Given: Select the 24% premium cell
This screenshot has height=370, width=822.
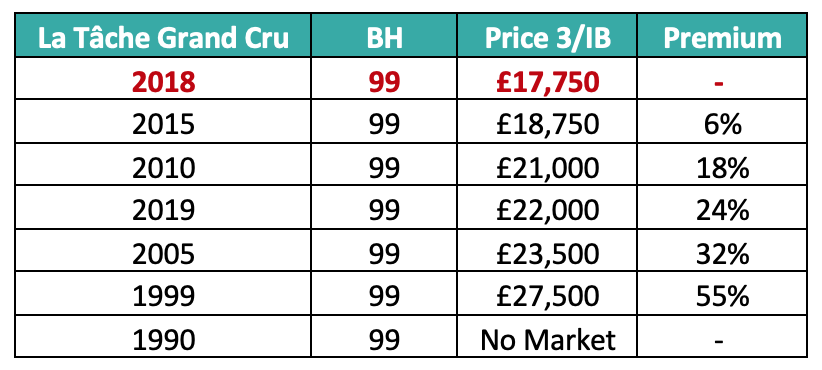Looking at the screenshot, I should [722, 207].
